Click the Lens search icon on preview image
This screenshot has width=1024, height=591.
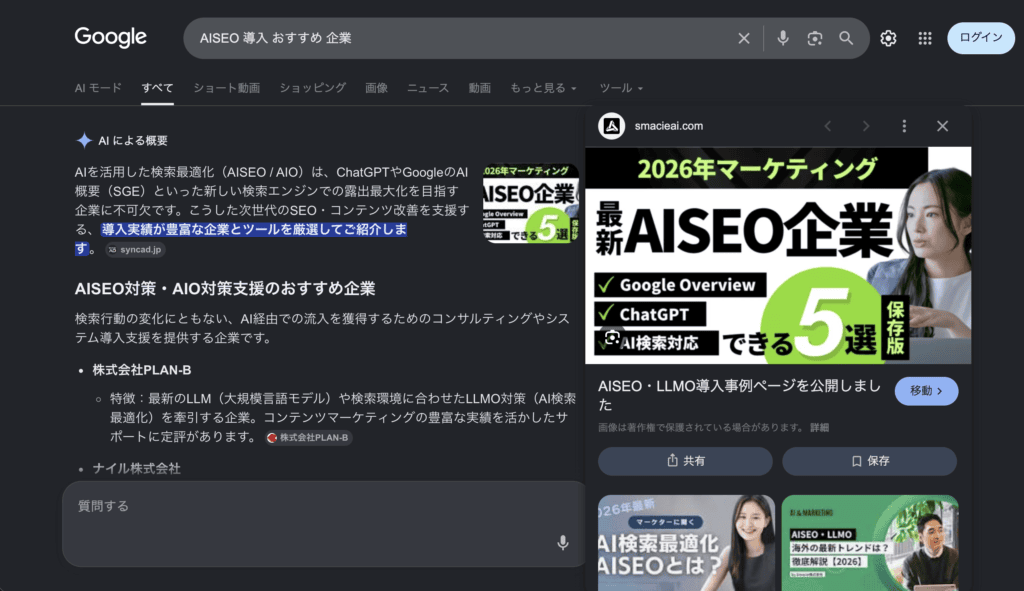tap(612, 338)
